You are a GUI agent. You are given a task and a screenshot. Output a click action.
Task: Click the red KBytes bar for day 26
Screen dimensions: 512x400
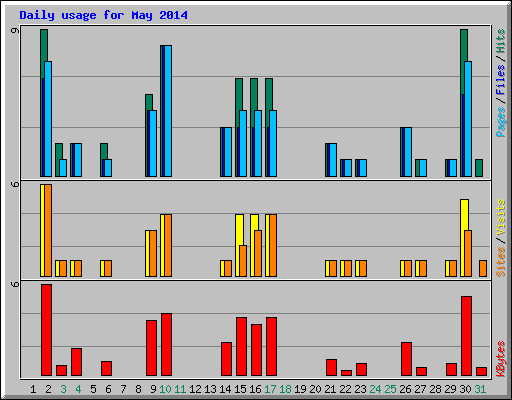(406, 359)
